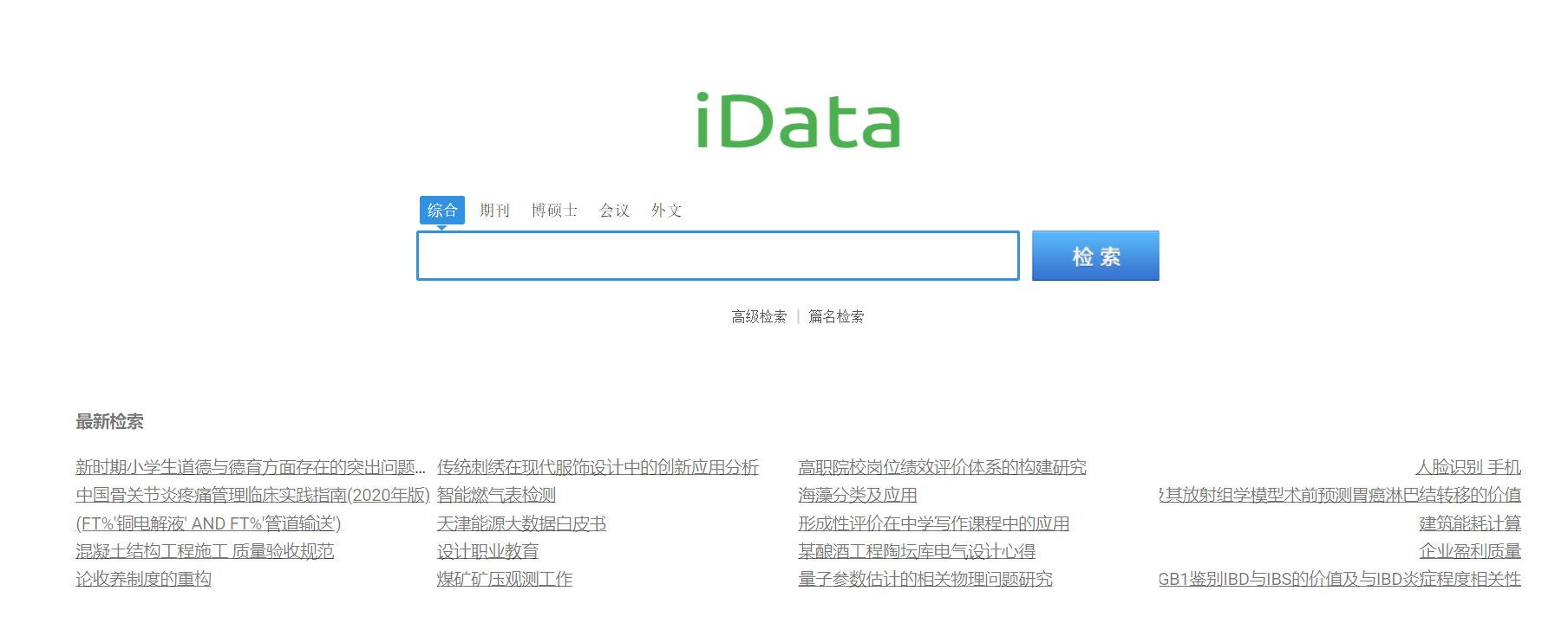
Task: Open link 混凝土结构工程施工 质量验收规范
Action: pos(205,551)
